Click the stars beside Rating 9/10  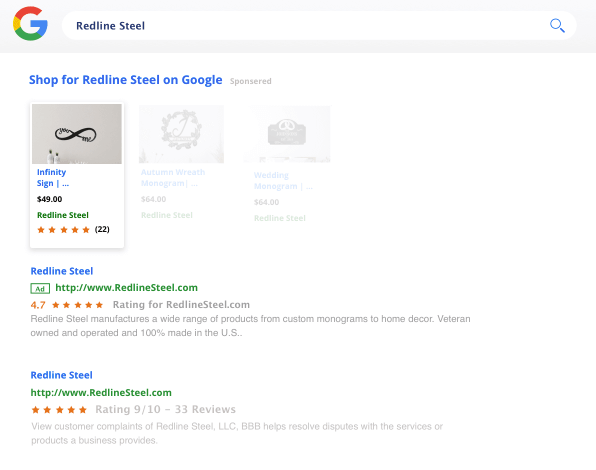pos(59,410)
